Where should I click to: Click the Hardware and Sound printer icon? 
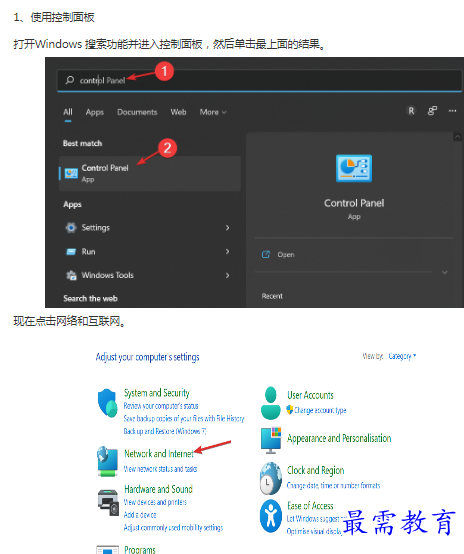click(x=108, y=502)
